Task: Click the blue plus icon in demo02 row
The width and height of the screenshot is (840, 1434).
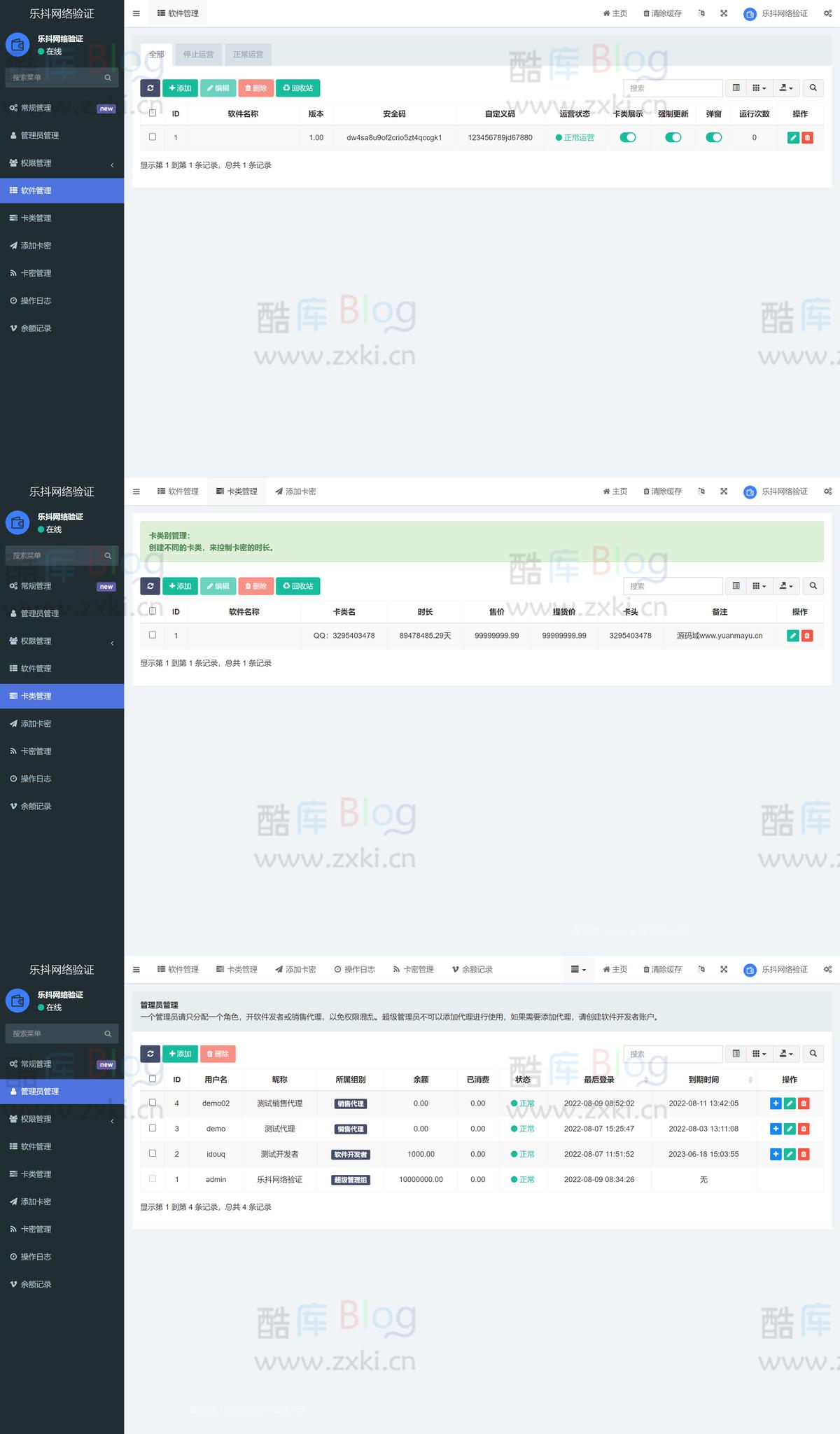Action: [x=776, y=1103]
